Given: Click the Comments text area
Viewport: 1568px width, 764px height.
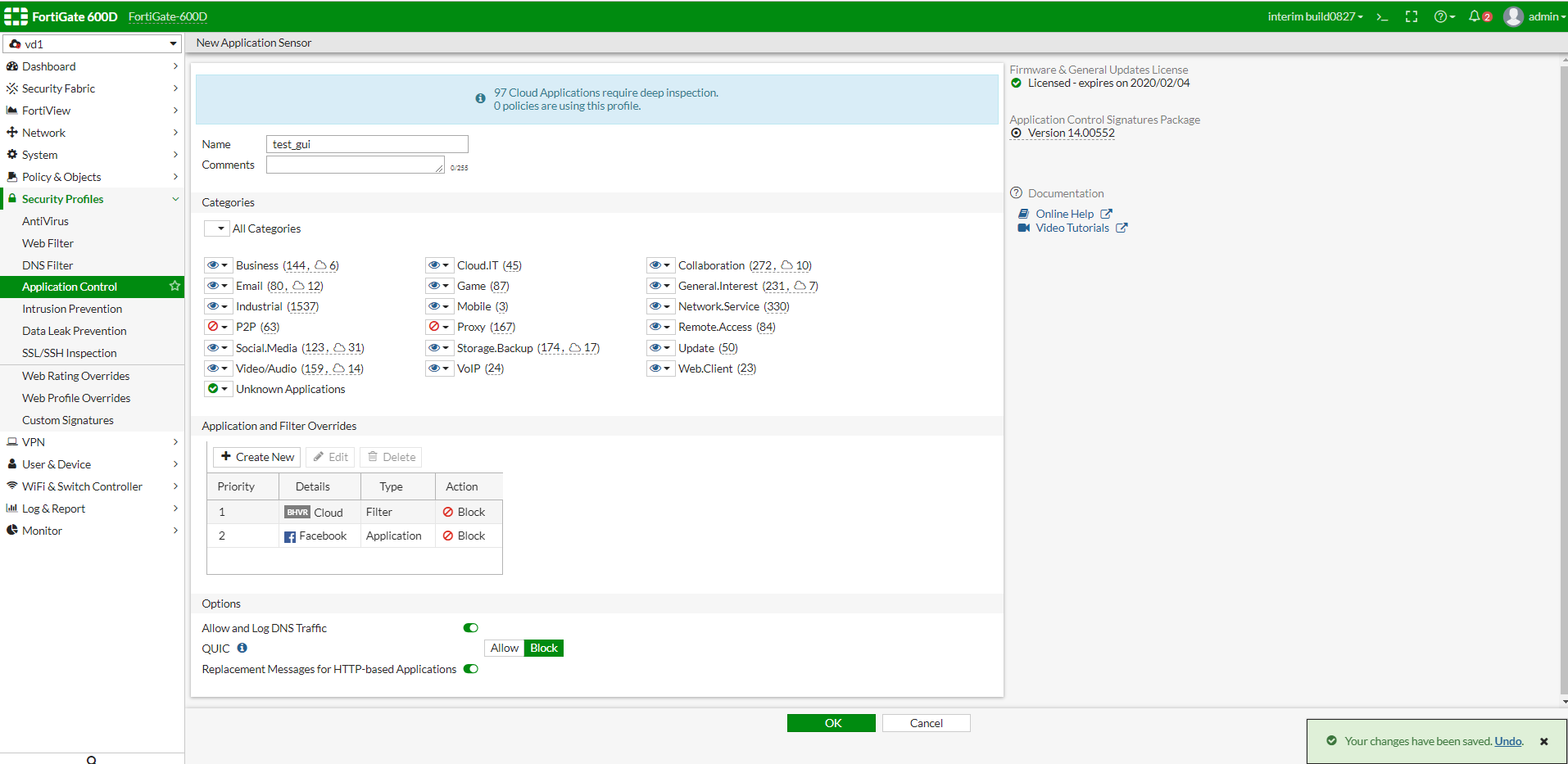Looking at the screenshot, I should click(x=356, y=165).
